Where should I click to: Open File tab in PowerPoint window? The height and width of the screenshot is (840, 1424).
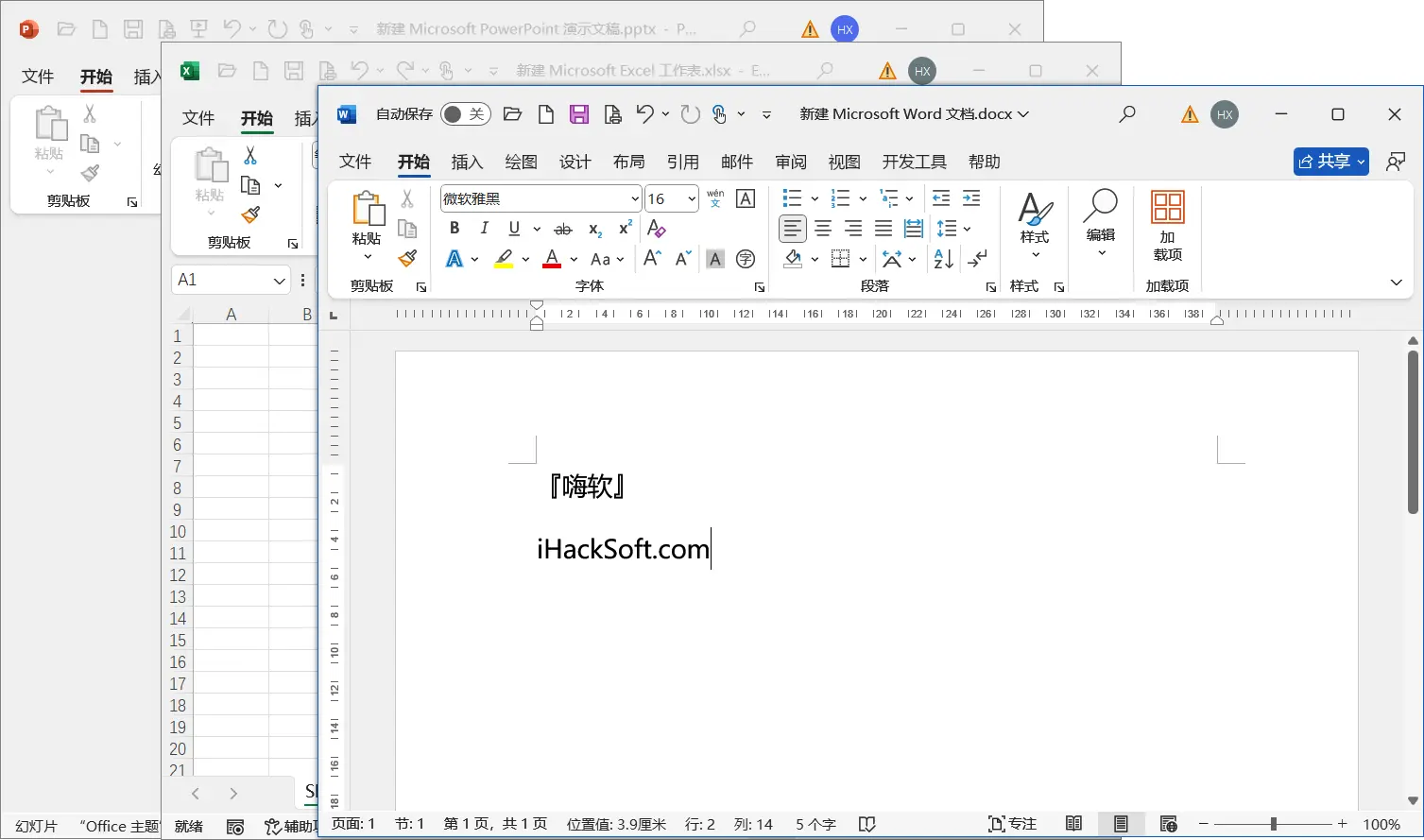point(38,77)
